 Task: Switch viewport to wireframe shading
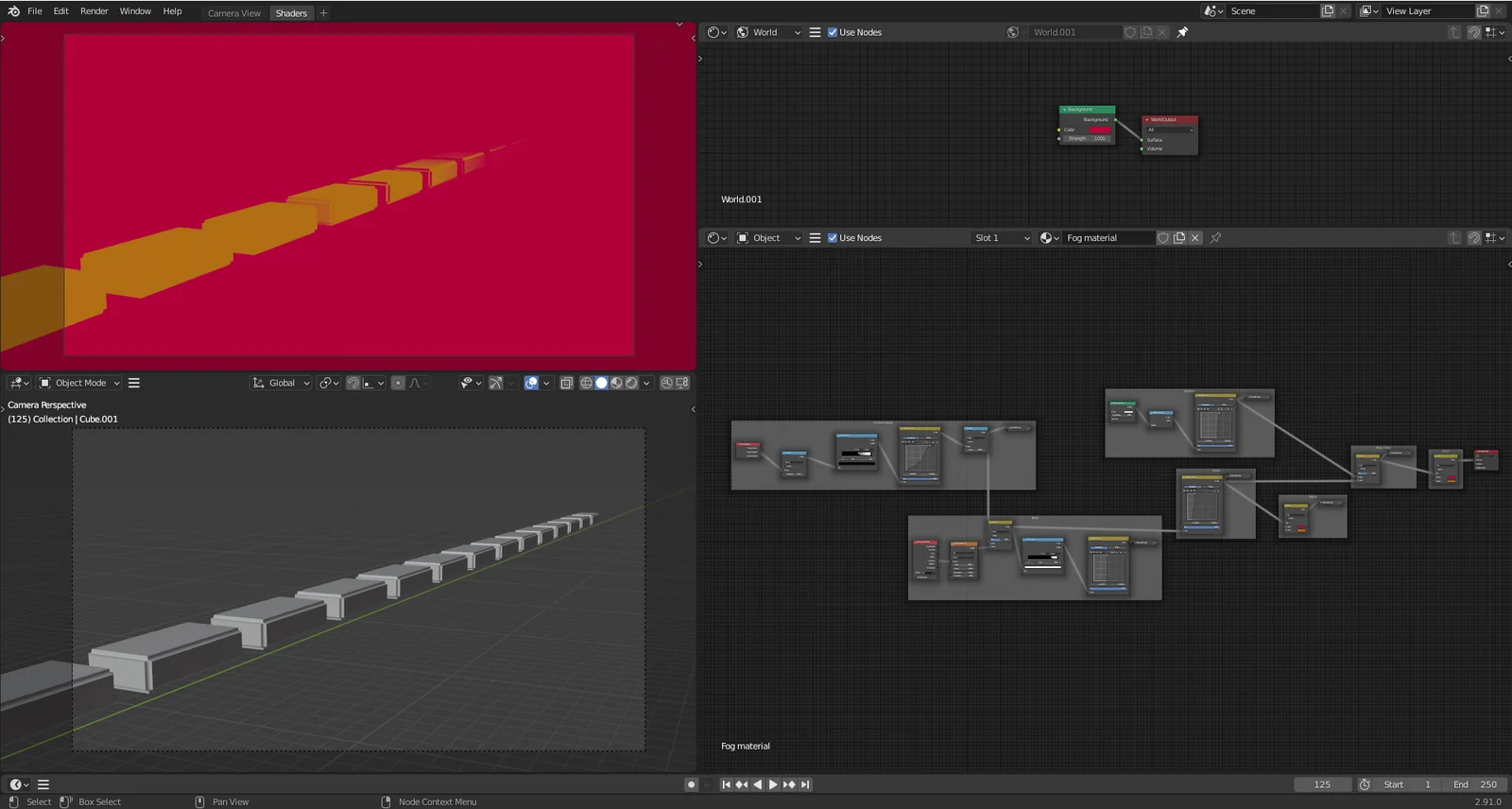[x=586, y=383]
